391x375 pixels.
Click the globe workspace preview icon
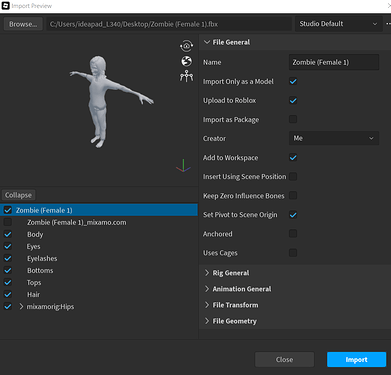tap(186, 61)
